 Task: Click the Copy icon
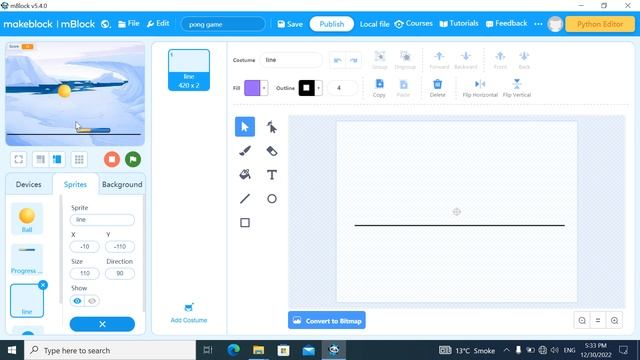379,88
